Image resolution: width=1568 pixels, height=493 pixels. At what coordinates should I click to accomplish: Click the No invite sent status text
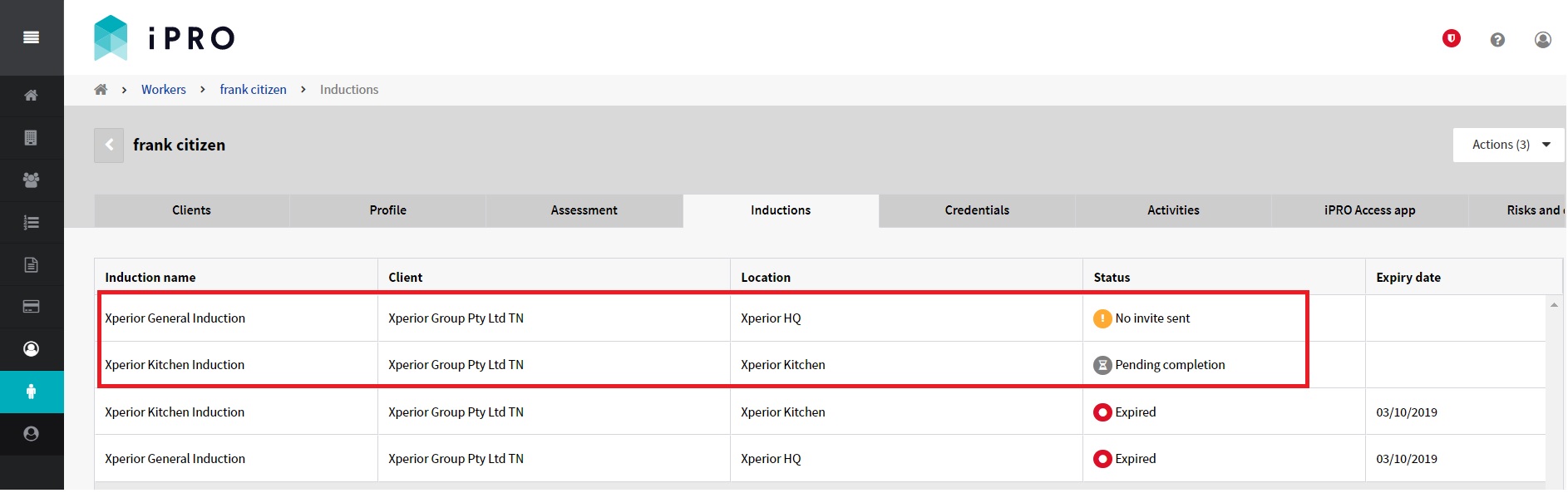pos(1152,318)
